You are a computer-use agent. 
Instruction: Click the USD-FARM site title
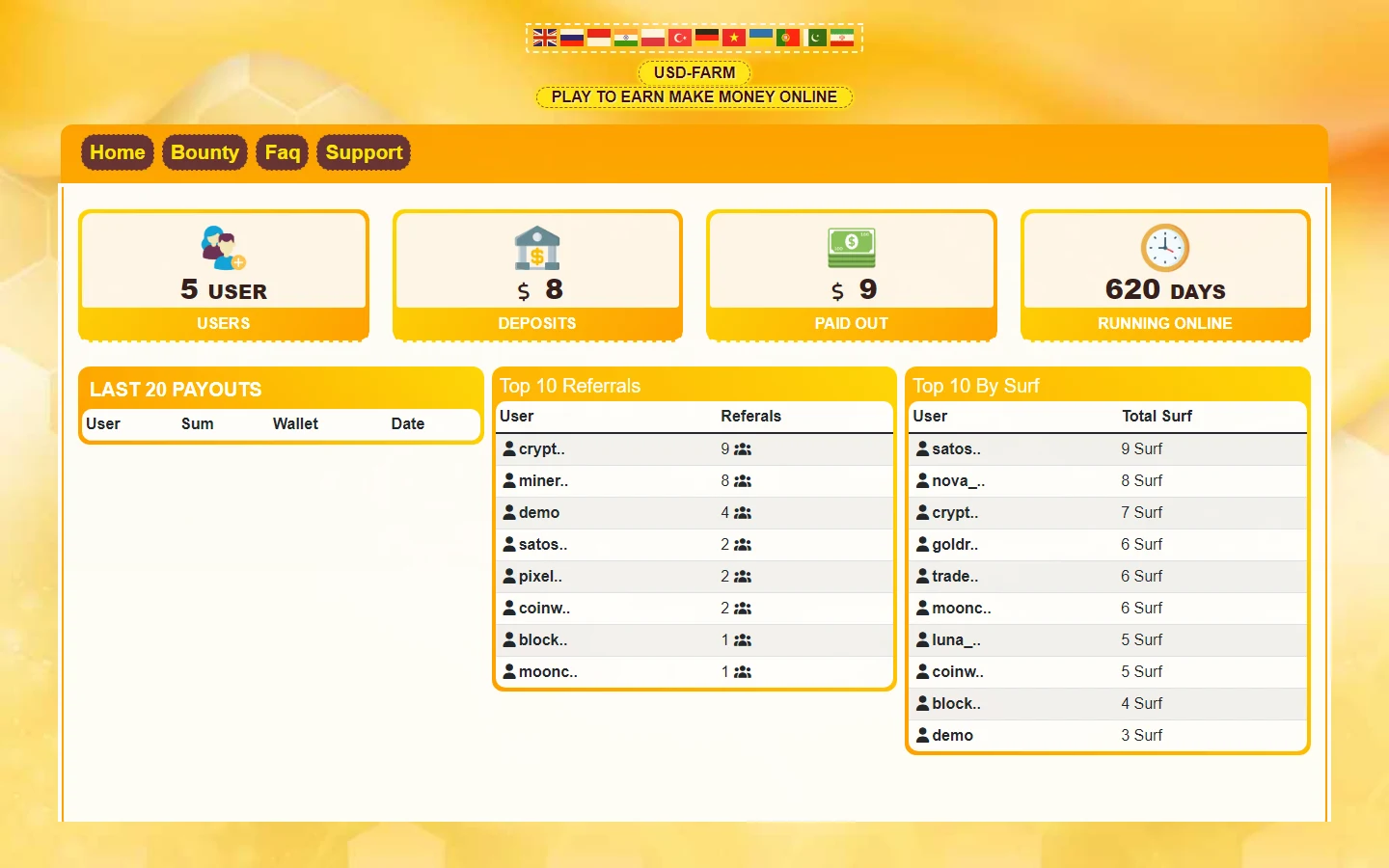694,72
